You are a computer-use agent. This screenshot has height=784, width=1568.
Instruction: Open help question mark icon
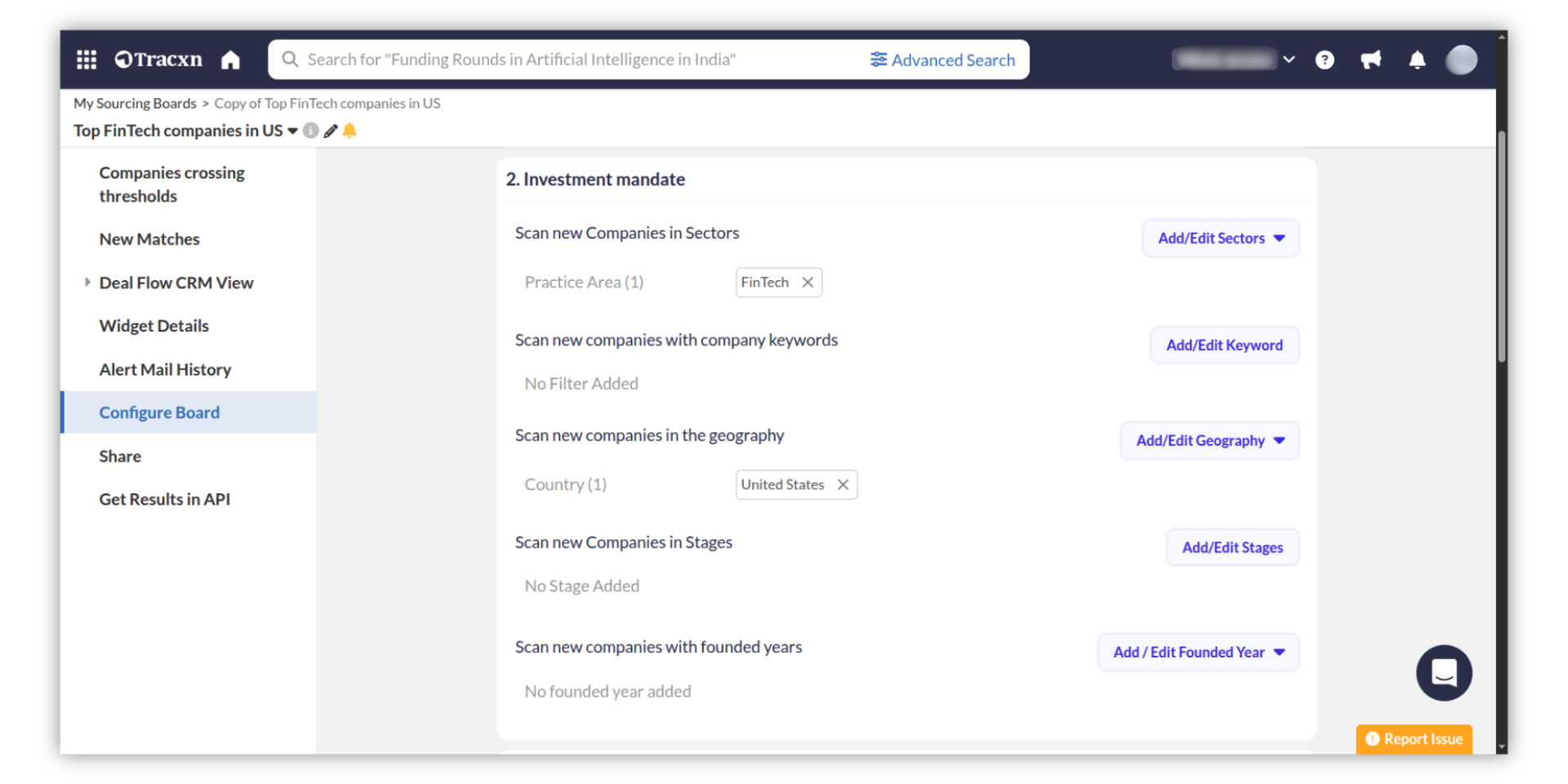1325,60
